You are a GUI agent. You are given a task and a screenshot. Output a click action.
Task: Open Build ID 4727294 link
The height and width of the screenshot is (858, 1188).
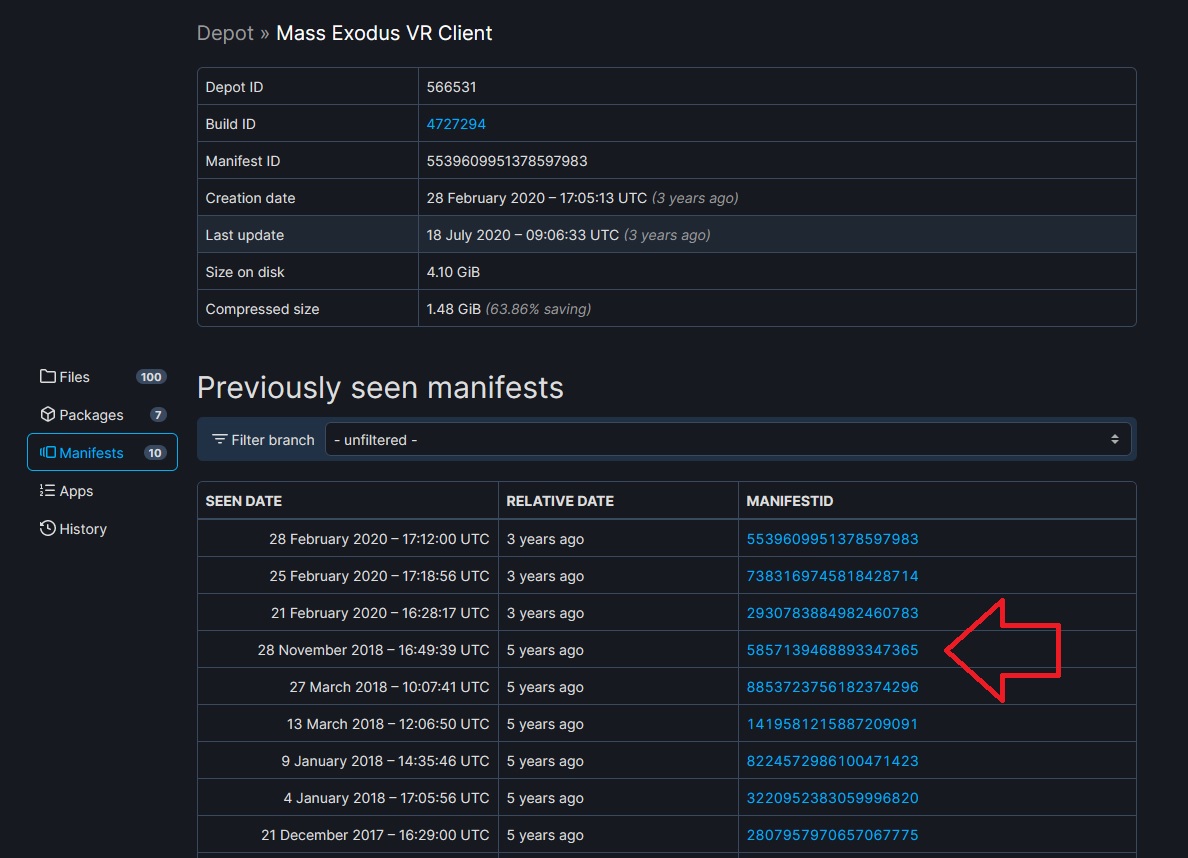456,124
